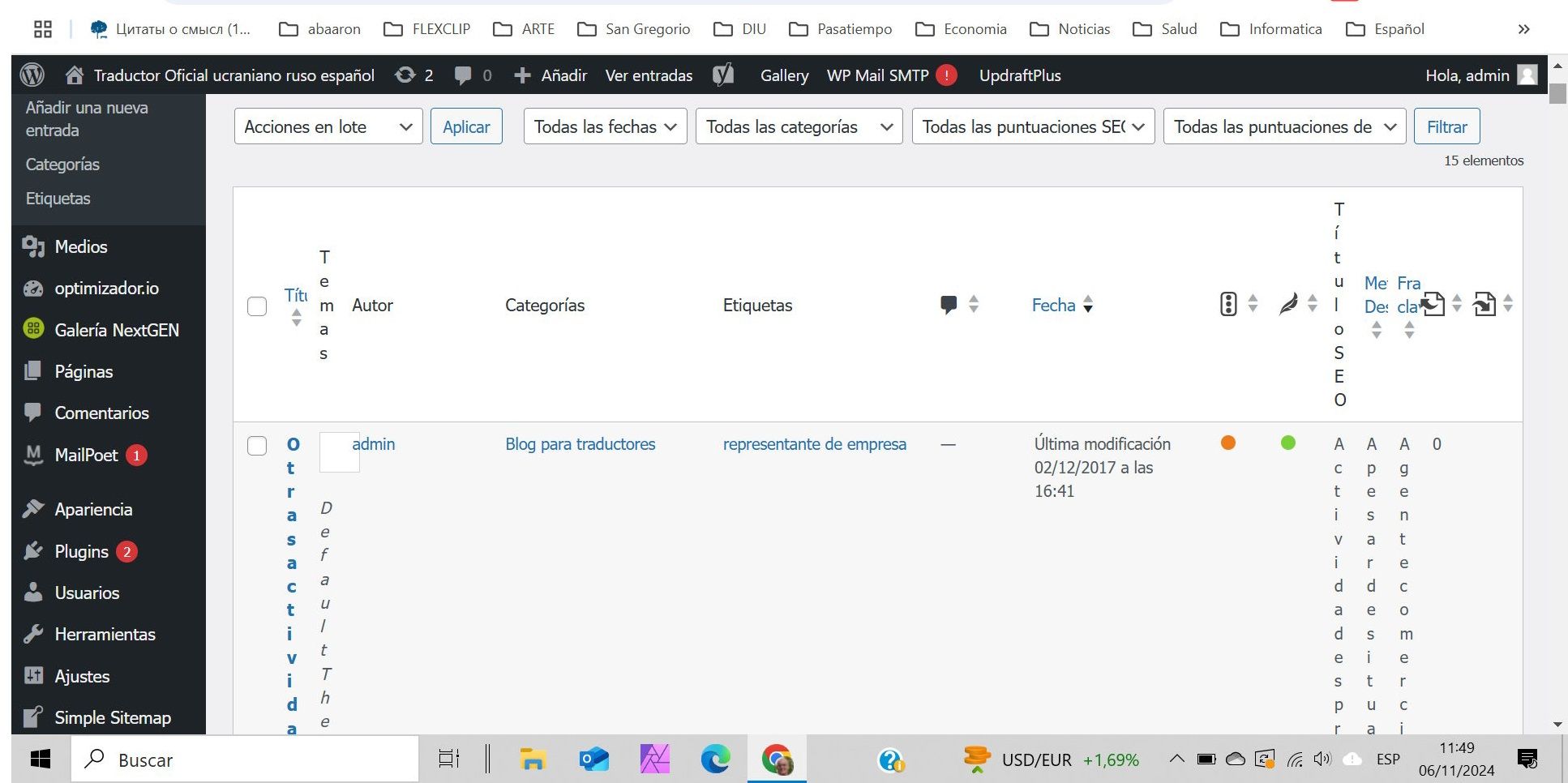1568x783 pixels.
Task: Open Todas las categorías dropdown
Action: 799,126
